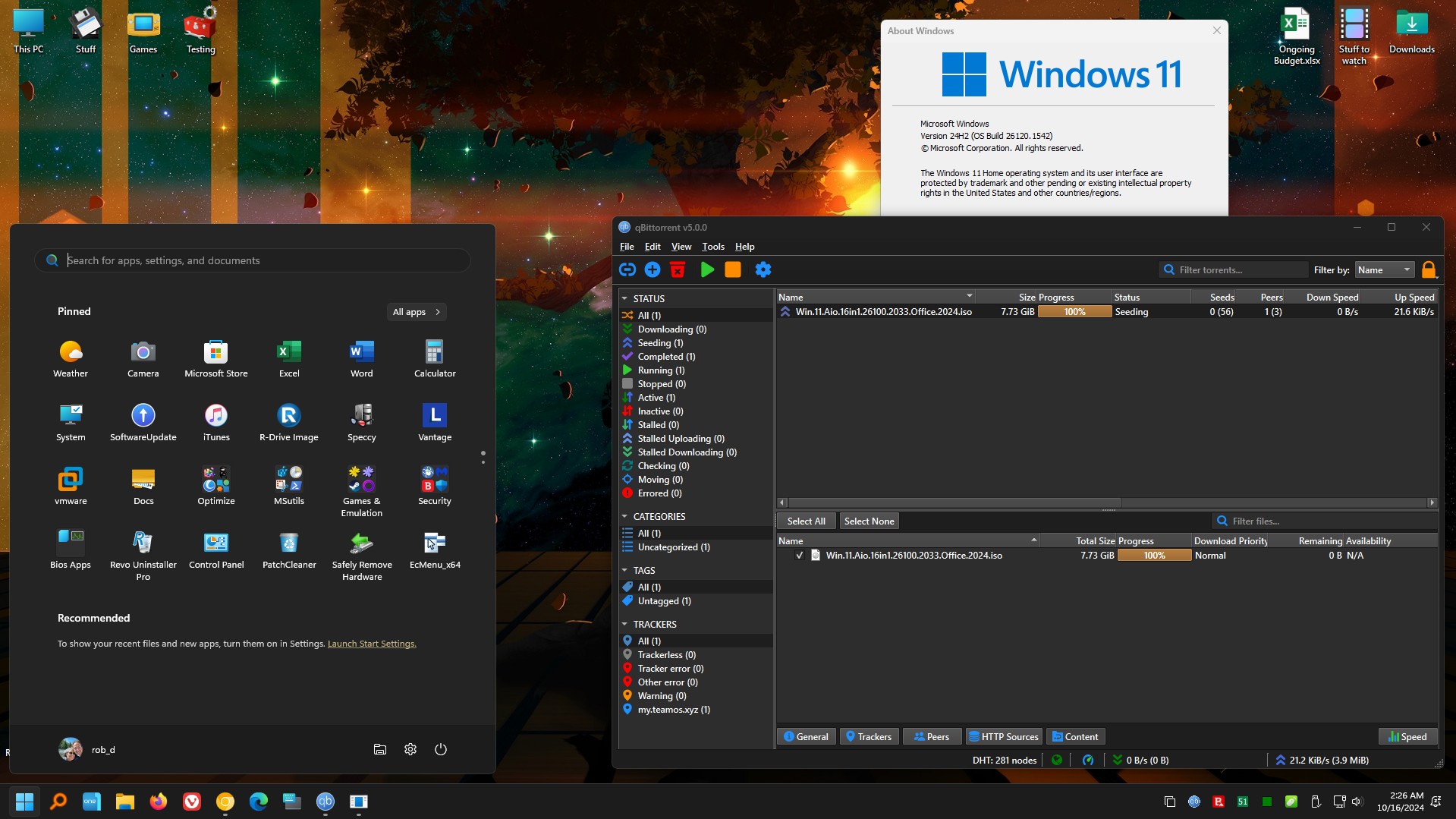Click Launch Start Settings link
This screenshot has height=819, width=1456.
pos(372,644)
